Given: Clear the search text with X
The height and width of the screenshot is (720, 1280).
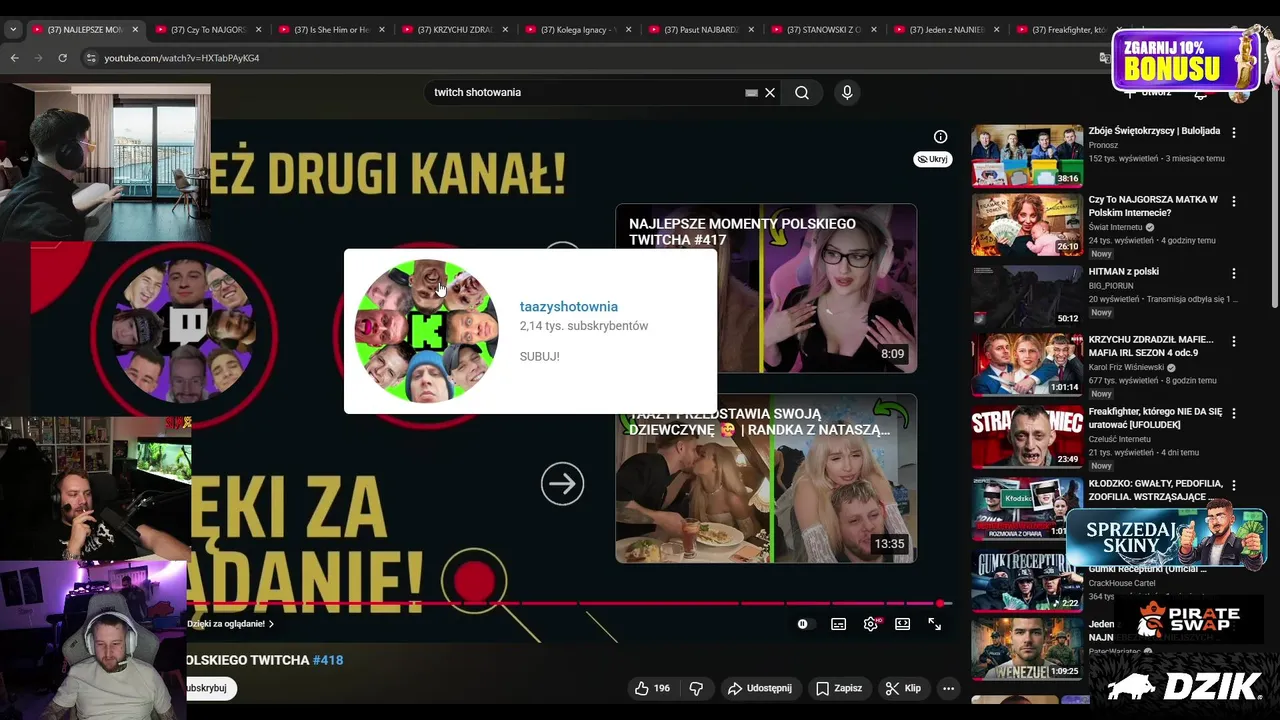Looking at the screenshot, I should pos(770,92).
